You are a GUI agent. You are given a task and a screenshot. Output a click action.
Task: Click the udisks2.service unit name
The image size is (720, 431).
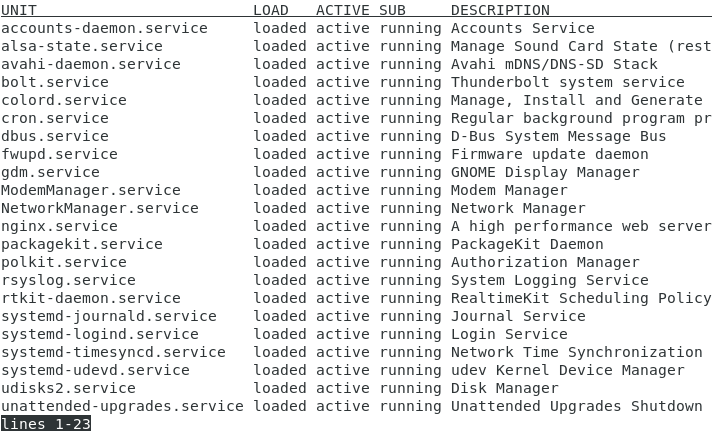tap(68, 388)
